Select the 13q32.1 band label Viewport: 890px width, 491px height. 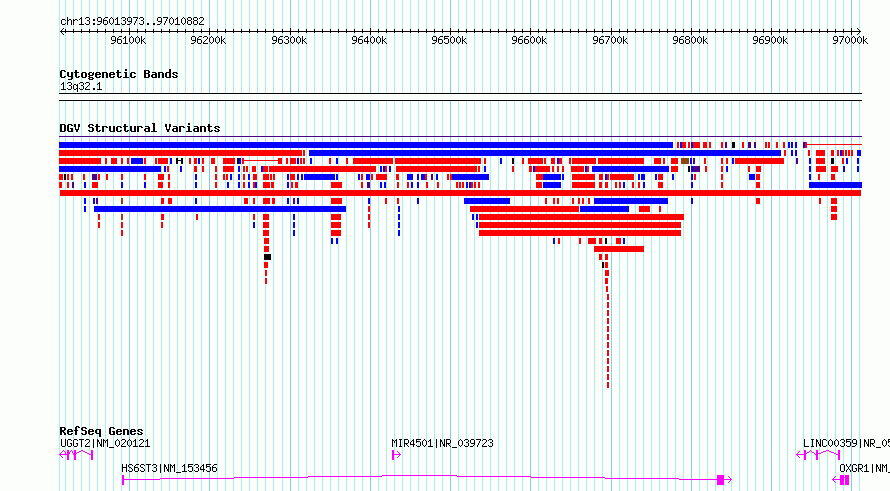[x=81, y=86]
